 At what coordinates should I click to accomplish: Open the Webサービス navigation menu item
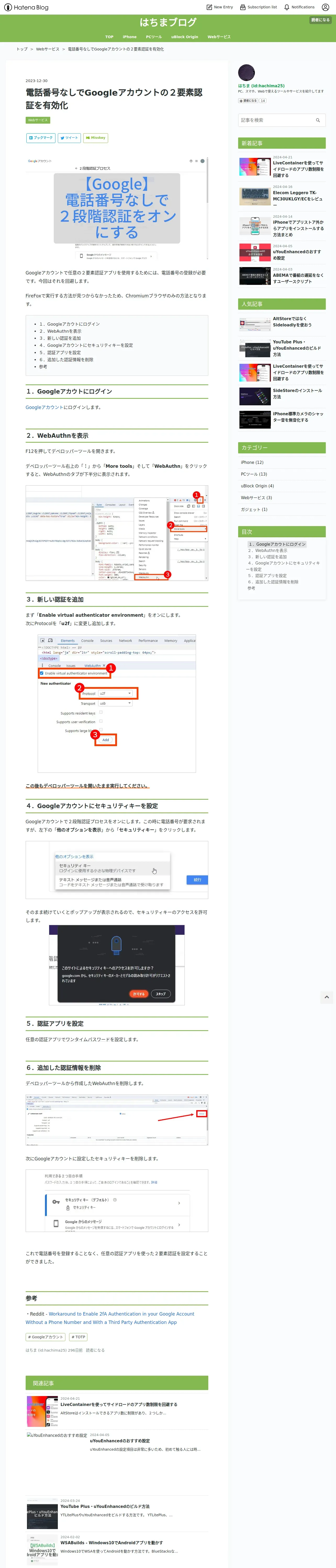click(x=219, y=37)
